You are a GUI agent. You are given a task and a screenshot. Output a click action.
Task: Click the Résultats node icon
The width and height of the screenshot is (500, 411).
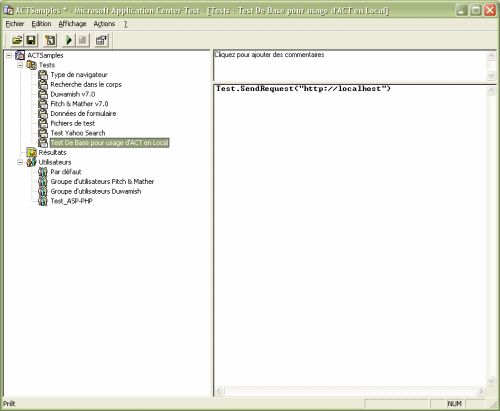coord(32,152)
